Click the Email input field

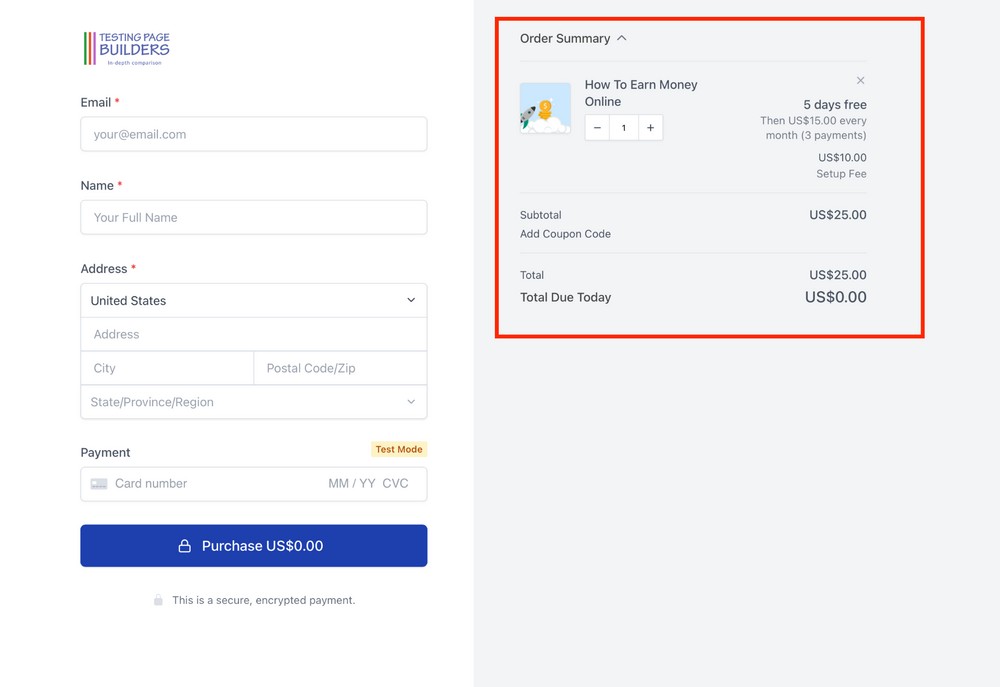[253, 134]
